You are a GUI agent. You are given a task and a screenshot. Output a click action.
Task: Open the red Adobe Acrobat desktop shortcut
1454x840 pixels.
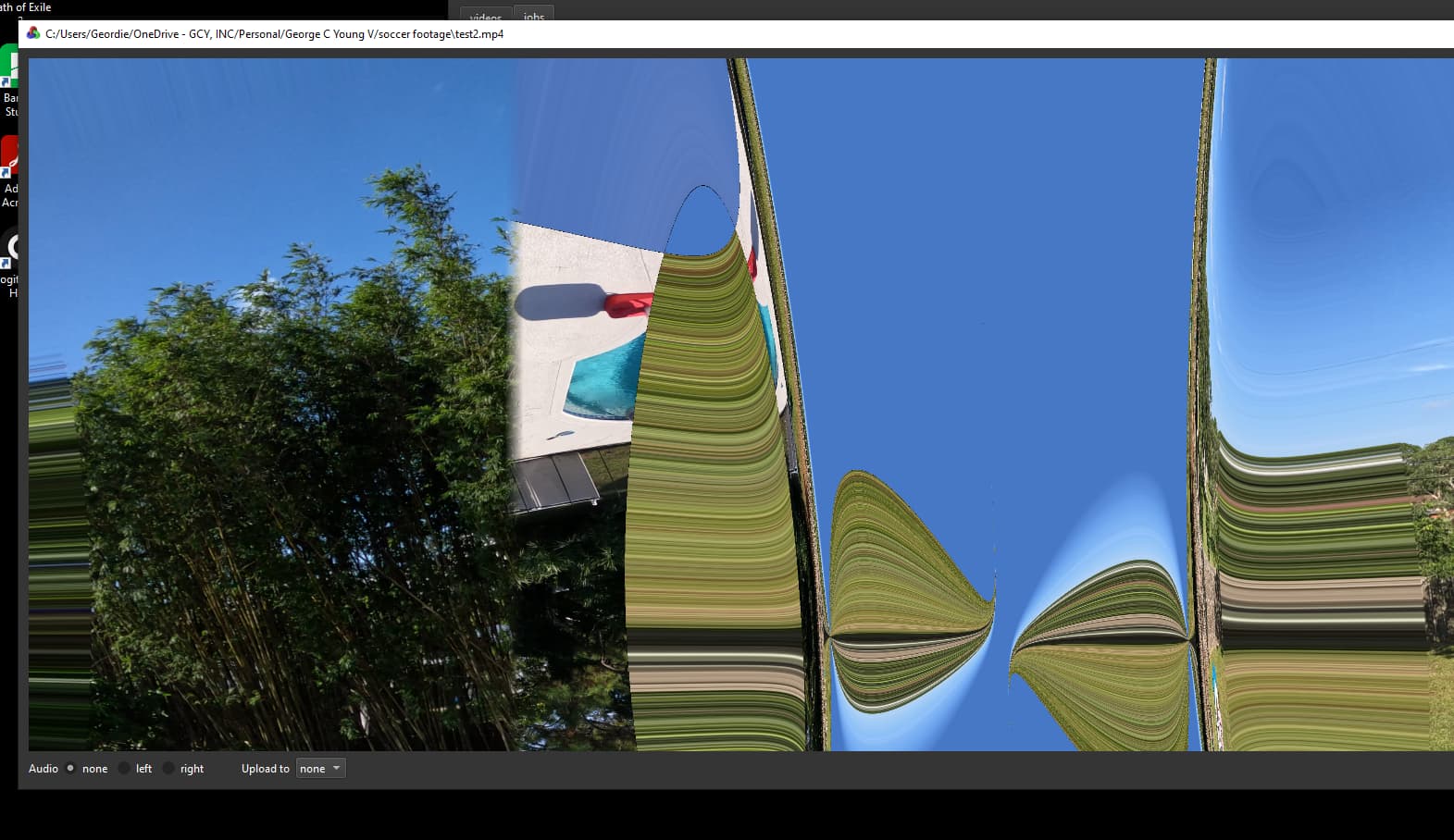pos(10,154)
